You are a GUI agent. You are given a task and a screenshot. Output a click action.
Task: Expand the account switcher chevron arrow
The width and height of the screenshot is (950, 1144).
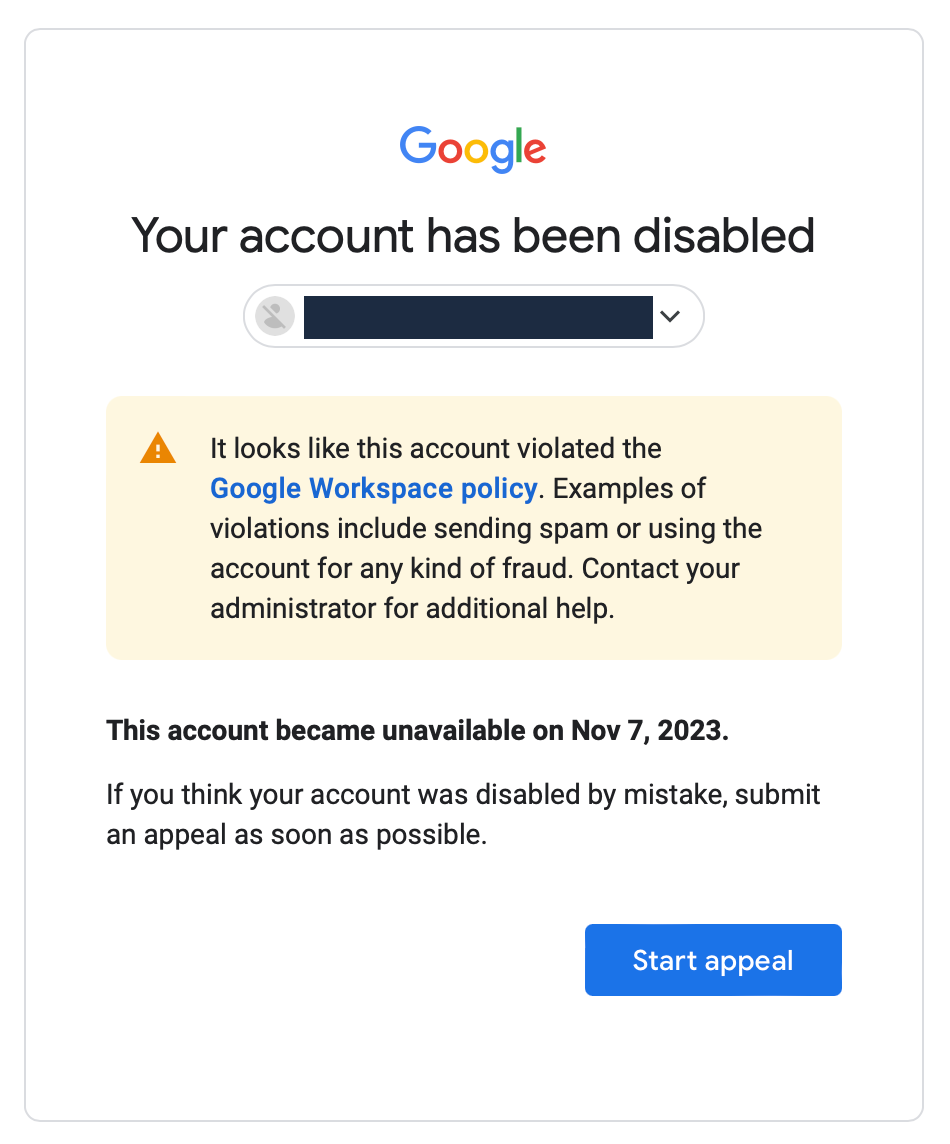click(x=670, y=316)
